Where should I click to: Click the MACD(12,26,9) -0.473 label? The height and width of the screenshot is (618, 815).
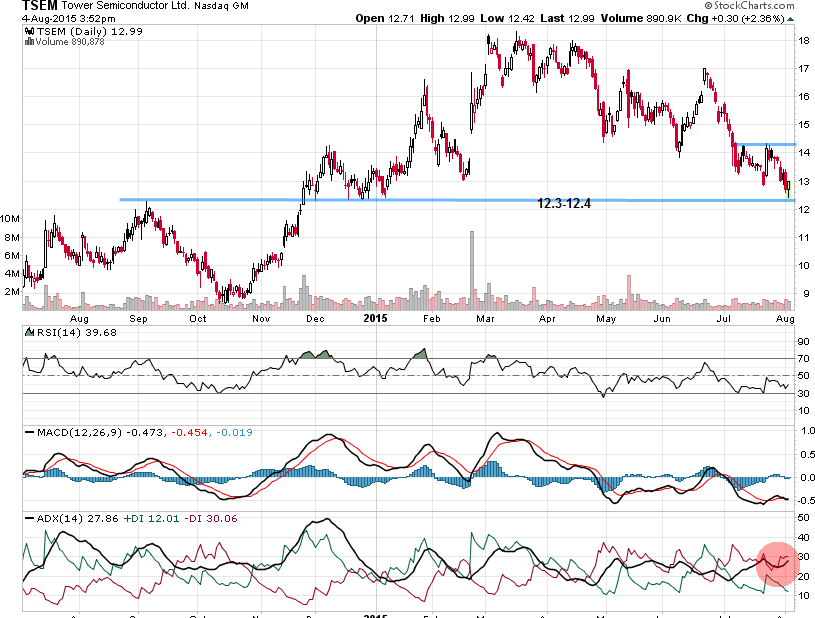100,432
